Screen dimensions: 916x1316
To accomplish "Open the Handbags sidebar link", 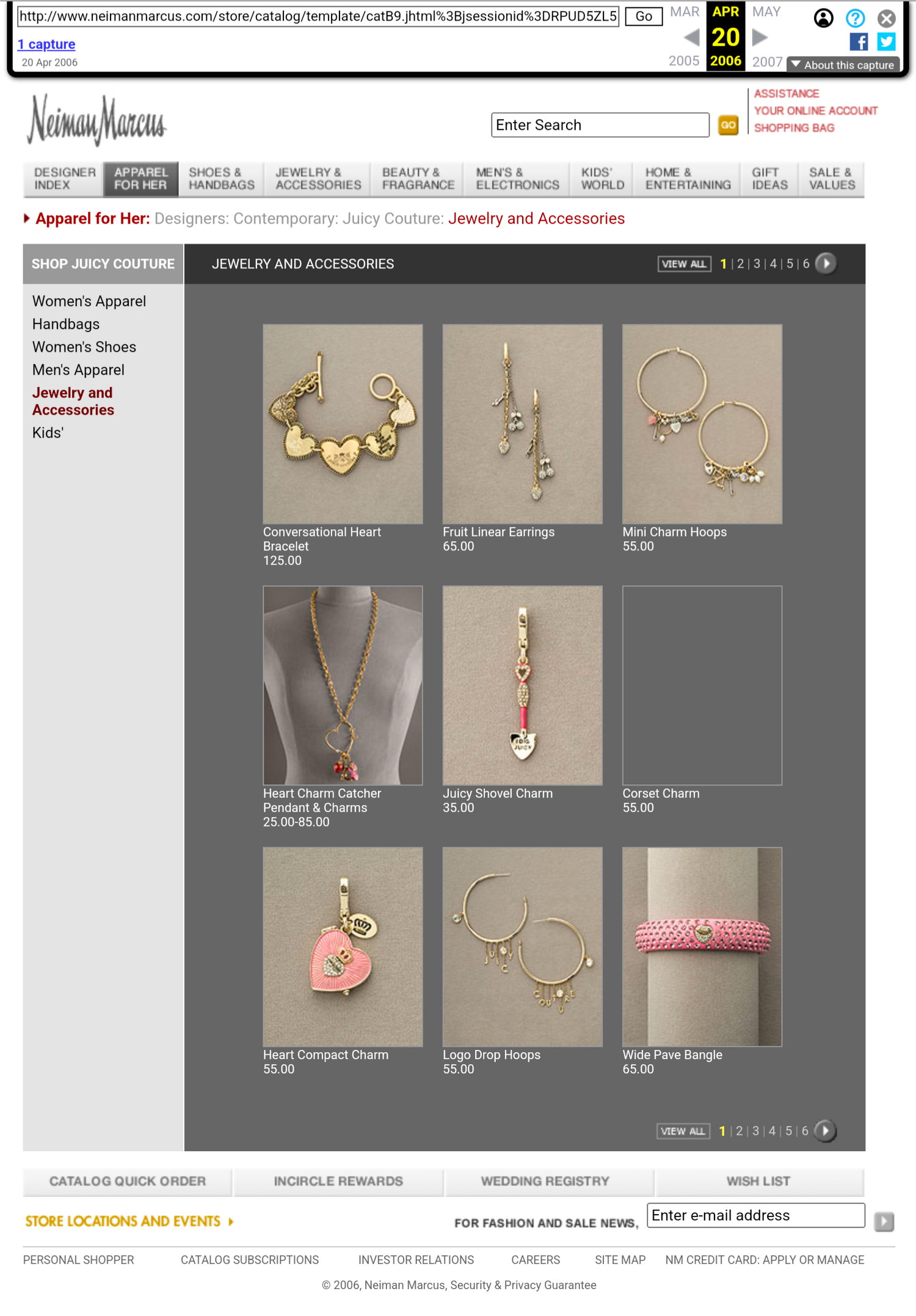I will (x=66, y=324).
